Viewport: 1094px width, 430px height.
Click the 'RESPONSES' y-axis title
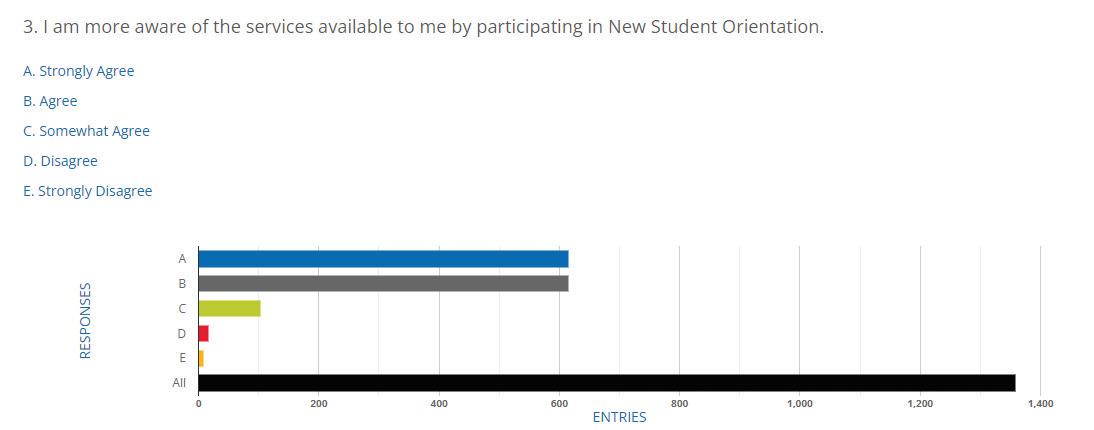pos(85,320)
